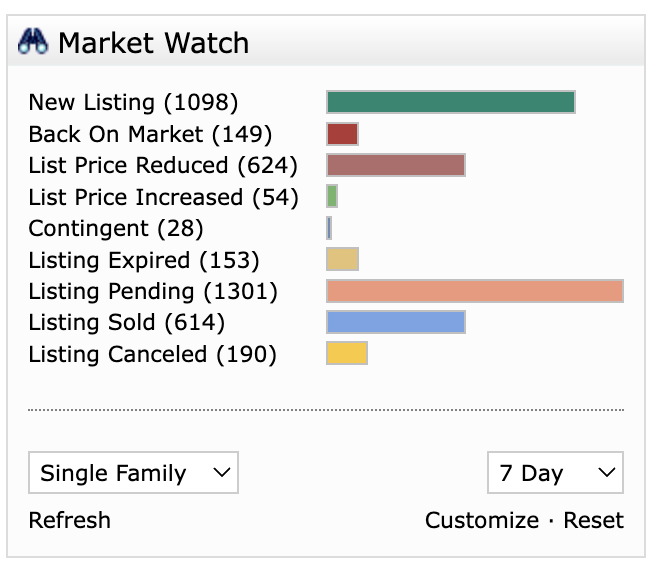Open List Price Increased (54) listings

(x=163, y=197)
